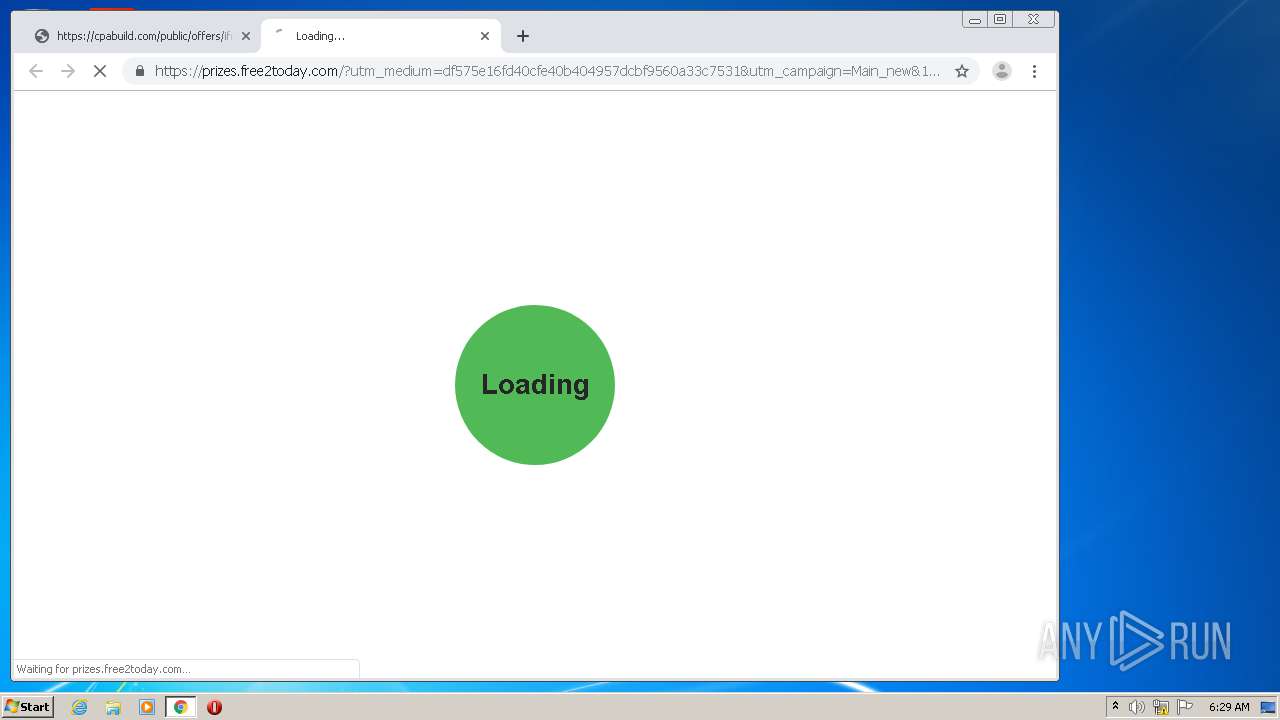Open the volume speaker control
Viewport: 1280px width, 720px height.
1137,707
